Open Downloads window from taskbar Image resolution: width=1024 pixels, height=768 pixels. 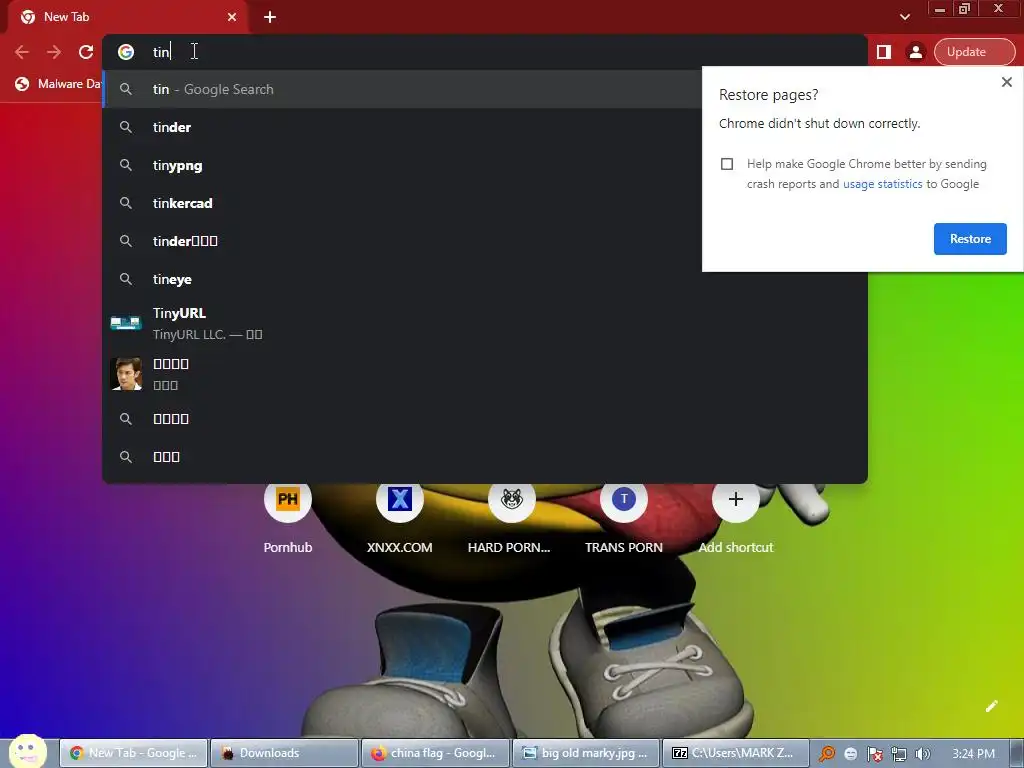(x=285, y=753)
